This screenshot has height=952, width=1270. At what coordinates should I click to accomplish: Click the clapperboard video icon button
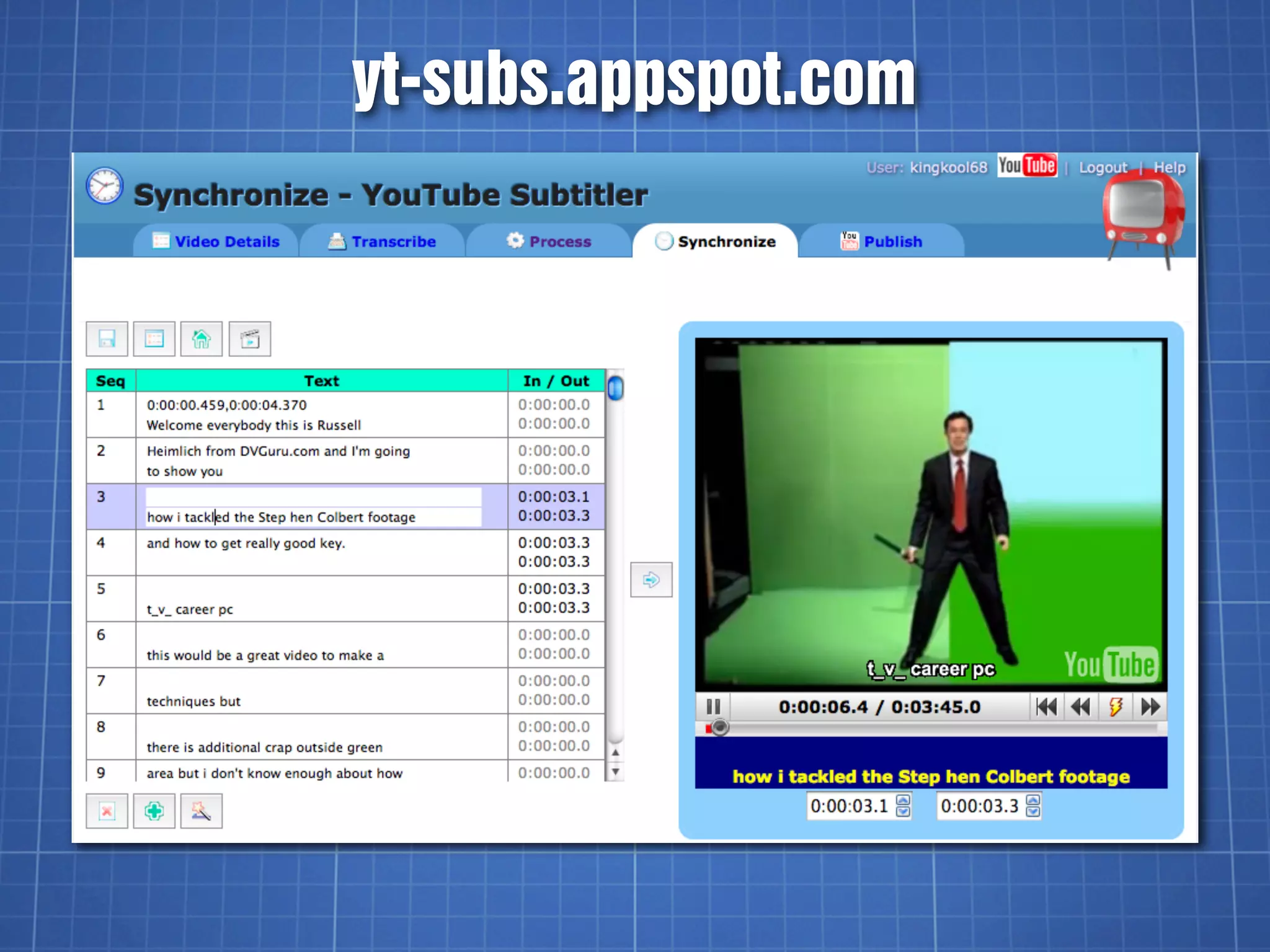[250, 339]
